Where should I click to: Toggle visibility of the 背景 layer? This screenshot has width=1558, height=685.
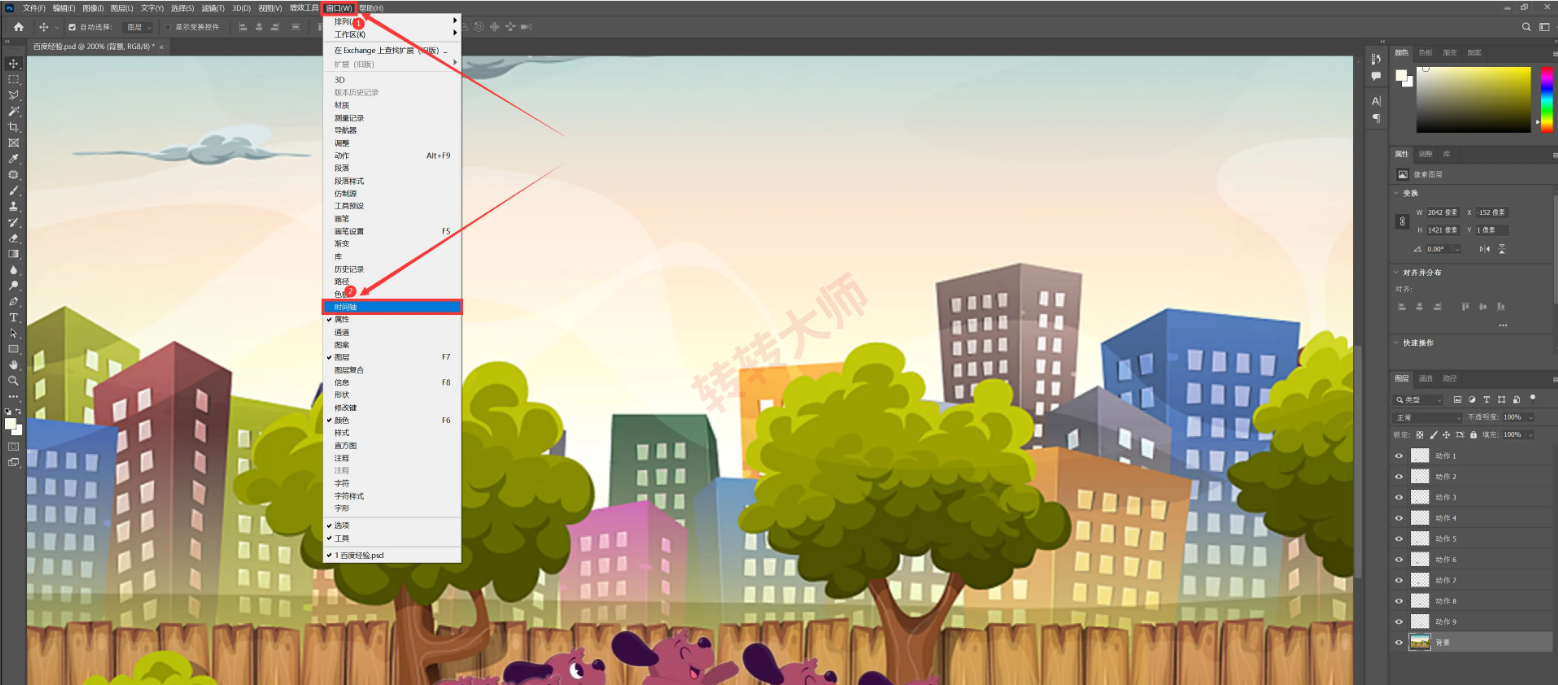click(x=1399, y=643)
